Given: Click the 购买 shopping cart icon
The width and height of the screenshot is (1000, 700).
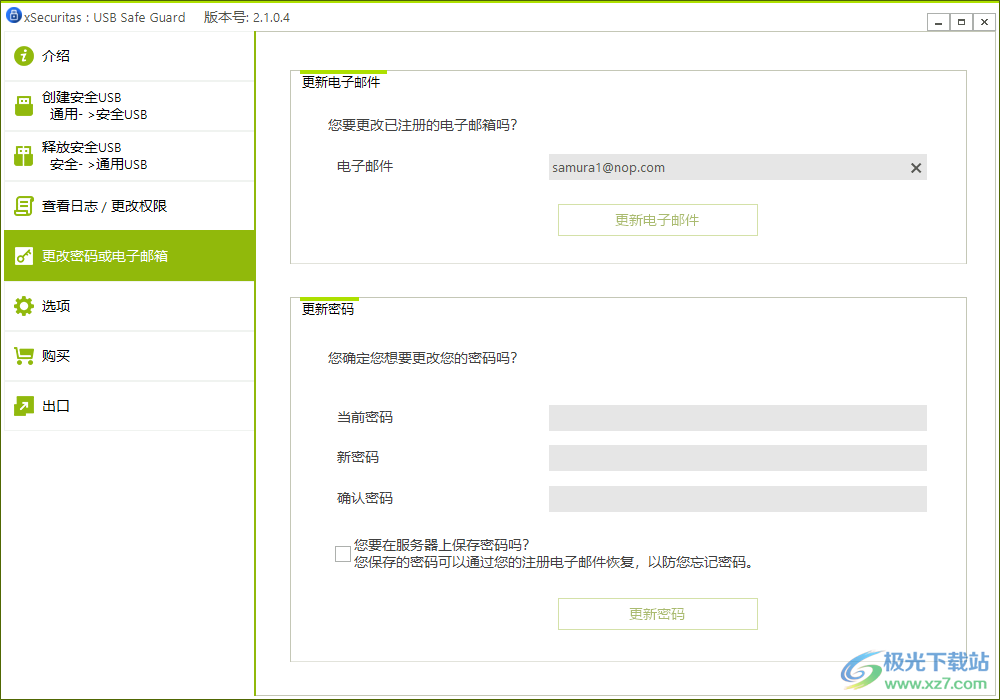Looking at the screenshot, I should coord(23,356).
